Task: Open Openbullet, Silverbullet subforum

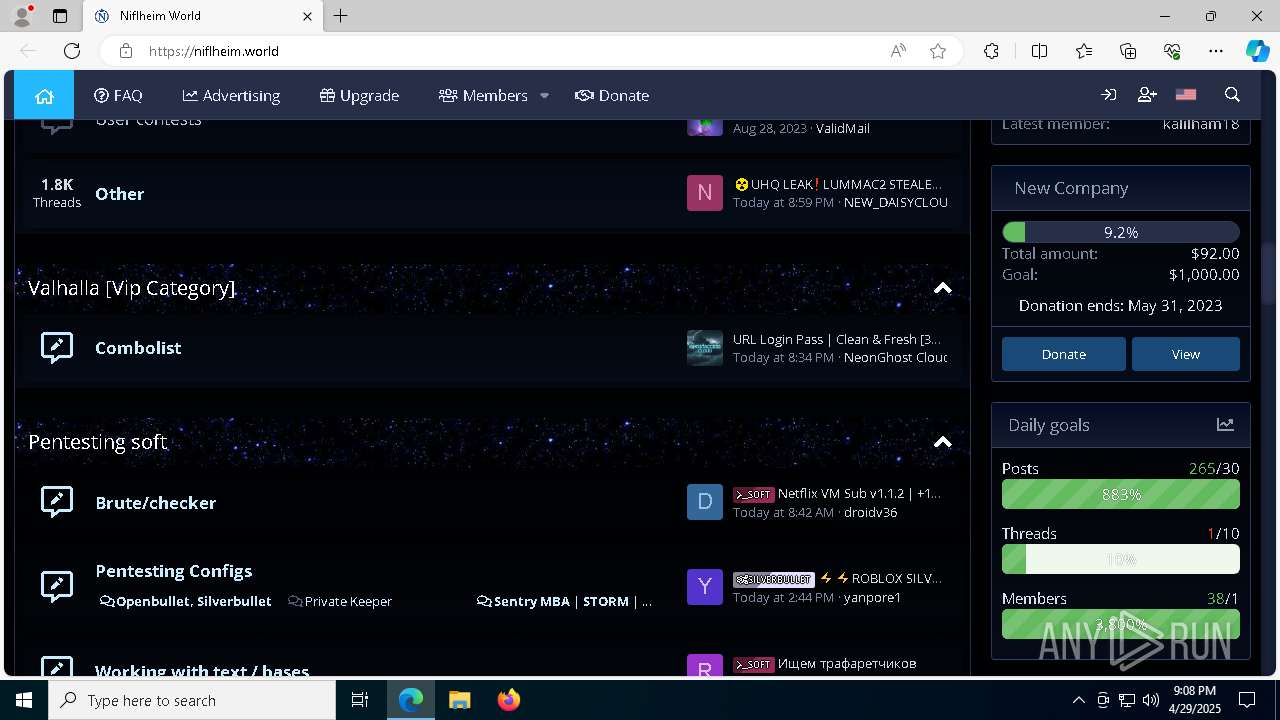Action: click(186, 601)
